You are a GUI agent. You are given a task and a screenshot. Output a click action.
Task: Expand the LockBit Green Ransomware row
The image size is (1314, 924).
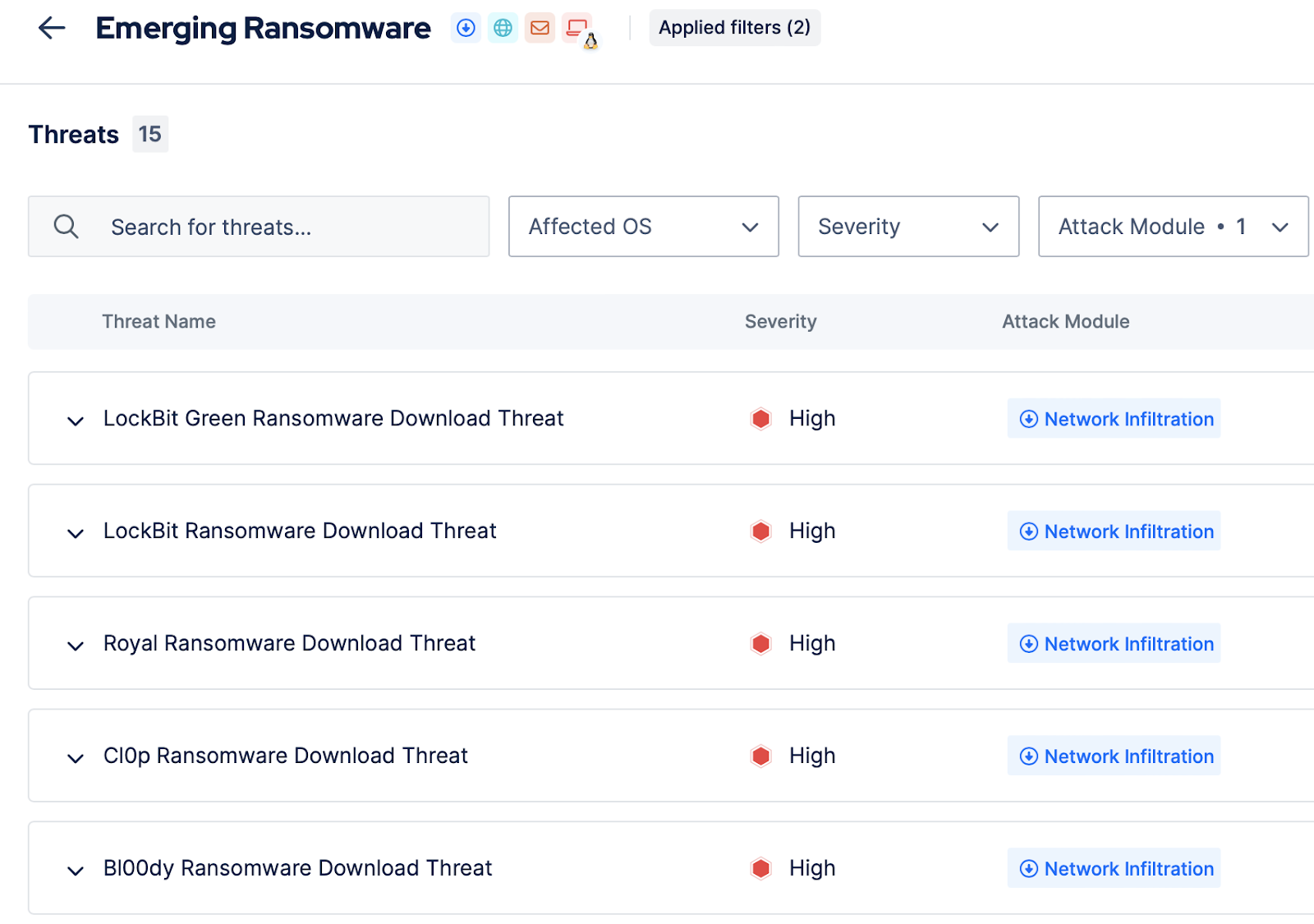coord(76,421)
